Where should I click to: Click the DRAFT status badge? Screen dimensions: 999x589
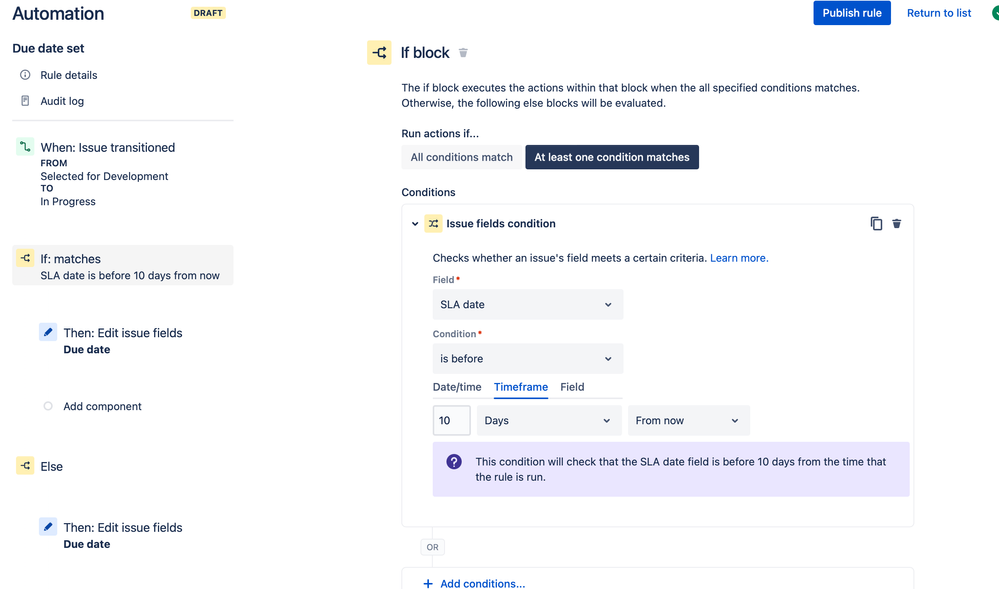[x=208, y=13]
